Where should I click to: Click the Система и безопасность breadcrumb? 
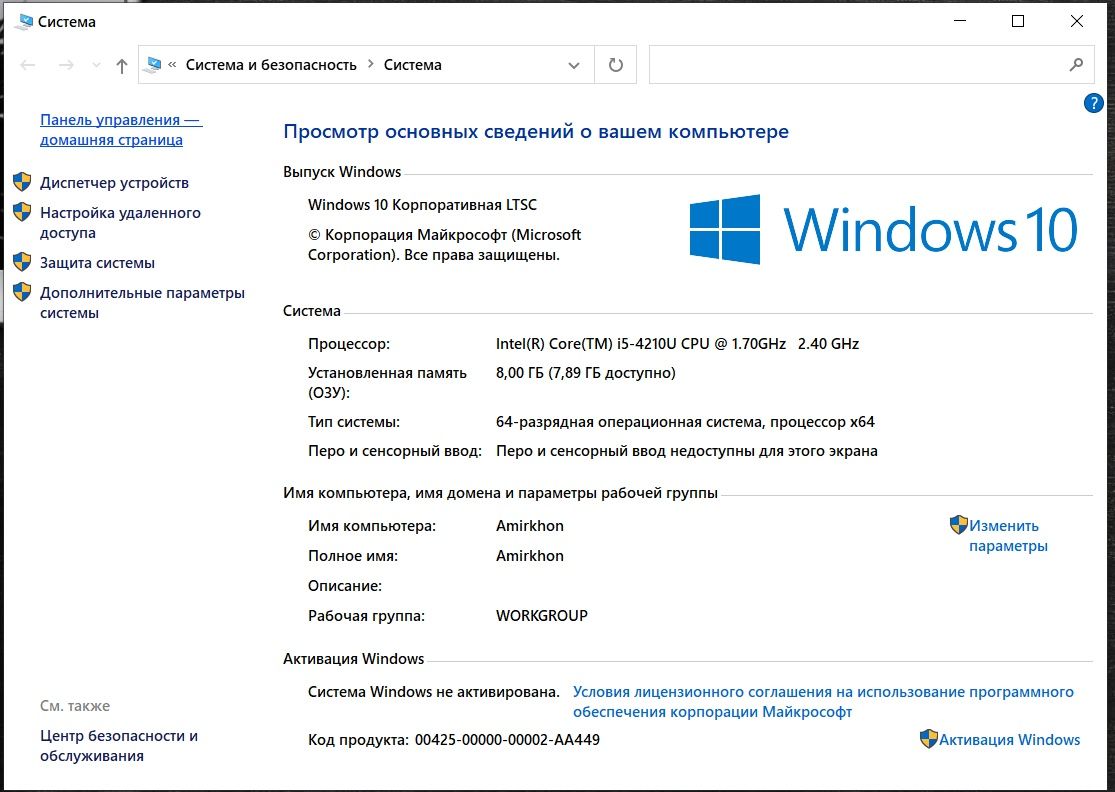click(271, 65)
